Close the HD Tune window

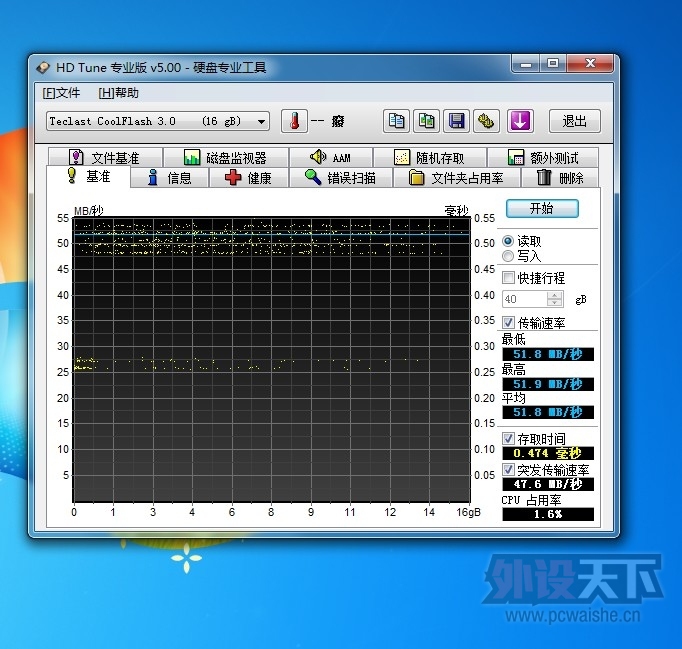click(x=590, y=64)
